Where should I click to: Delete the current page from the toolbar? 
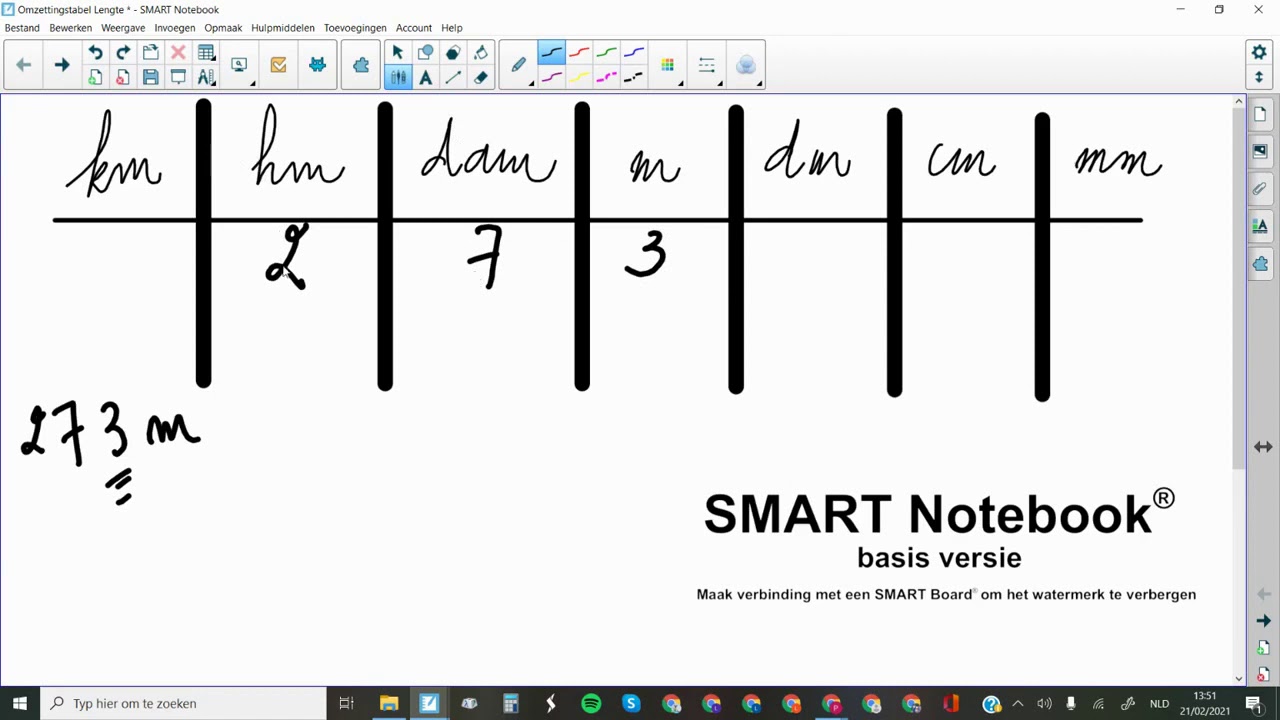coord(122,77)
